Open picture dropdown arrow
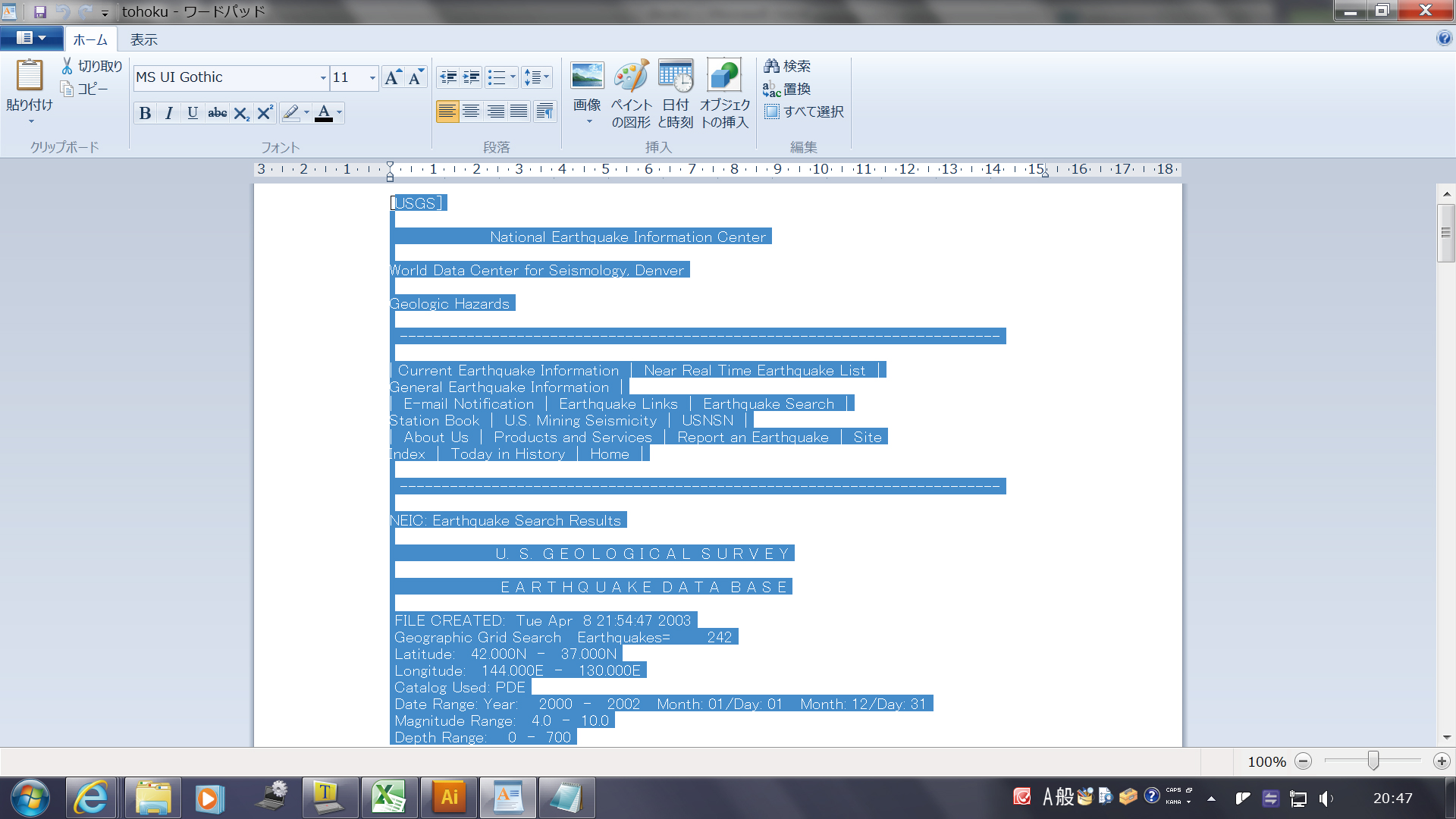This screenshot has width=1456, height=819. point(588,121)
